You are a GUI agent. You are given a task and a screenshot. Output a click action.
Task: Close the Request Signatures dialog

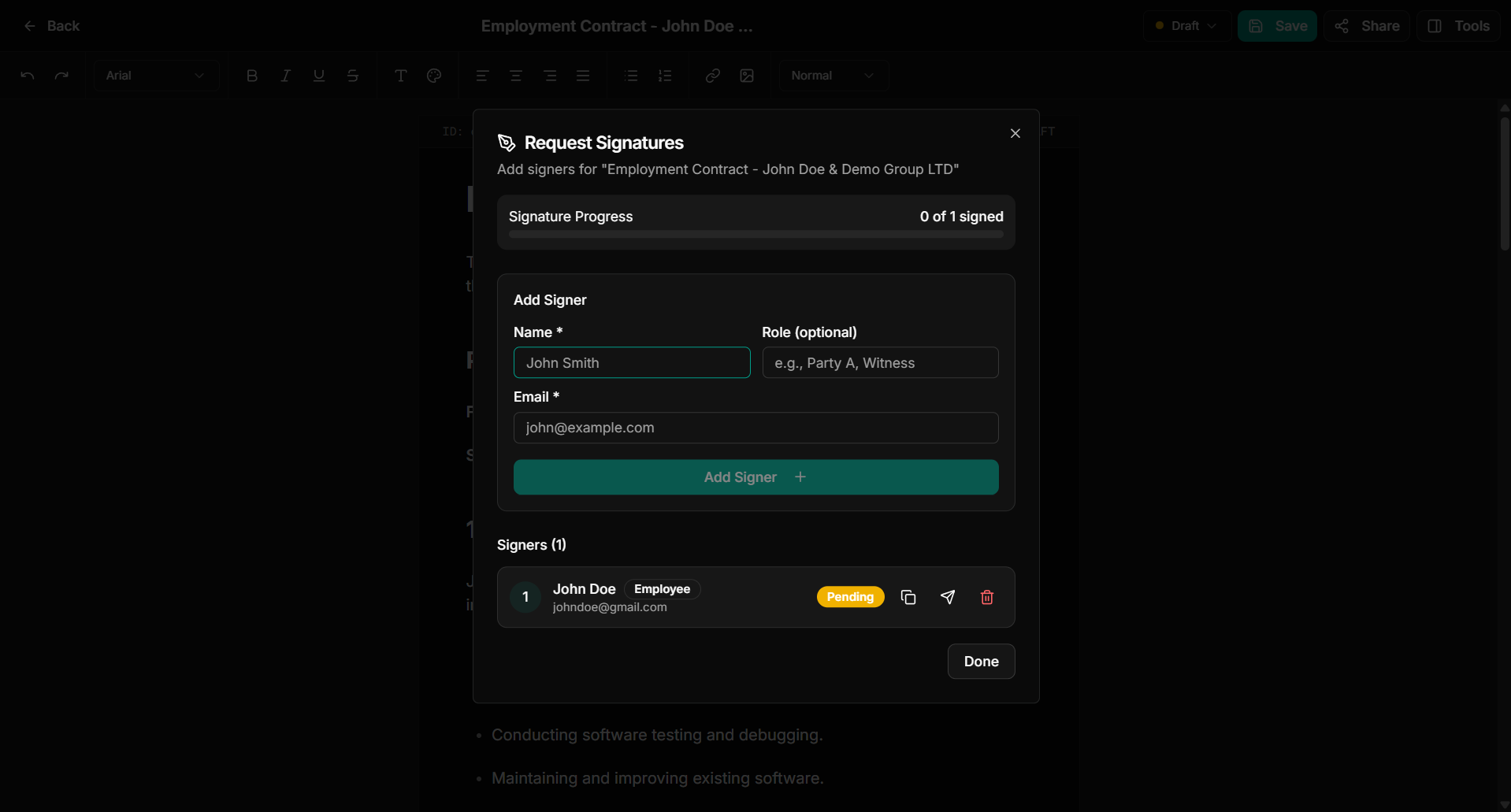click(1015, 133)
